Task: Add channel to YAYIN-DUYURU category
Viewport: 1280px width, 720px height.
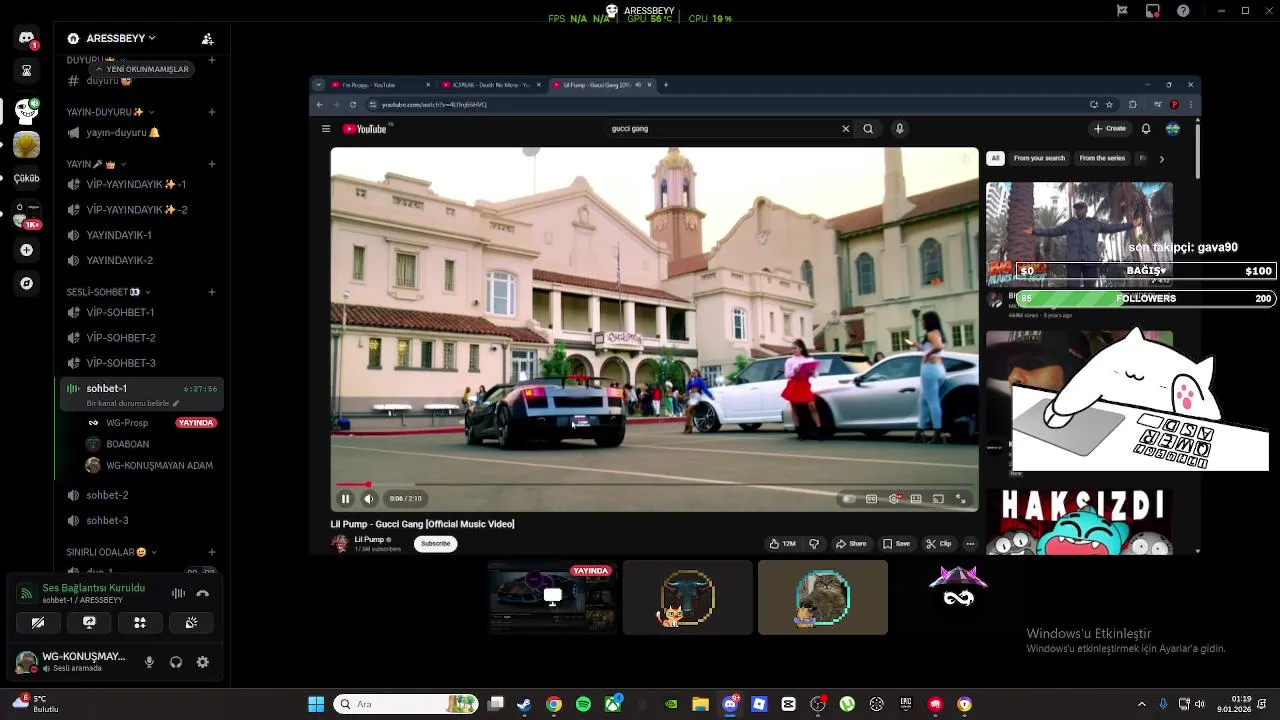Action: tap(212, 112)
